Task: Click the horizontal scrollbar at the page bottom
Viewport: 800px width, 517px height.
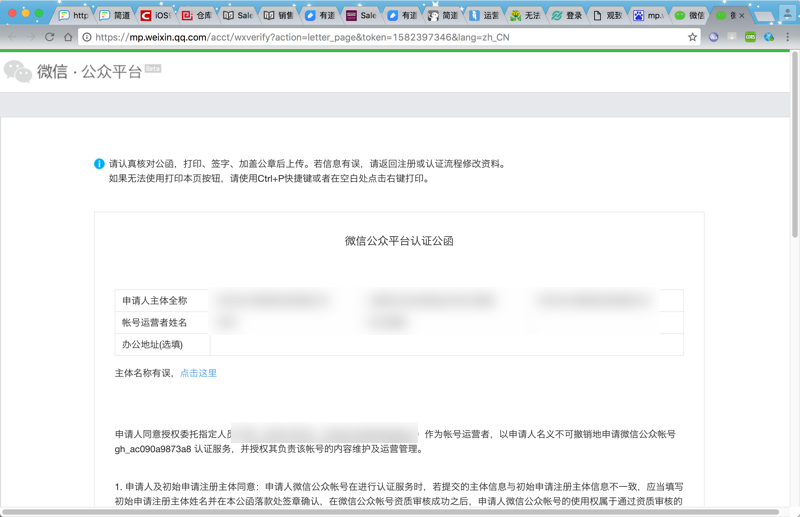Action: 390,512
